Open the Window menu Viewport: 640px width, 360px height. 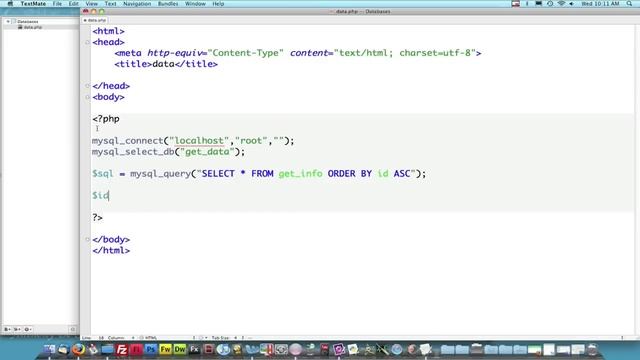click(195, 4)
